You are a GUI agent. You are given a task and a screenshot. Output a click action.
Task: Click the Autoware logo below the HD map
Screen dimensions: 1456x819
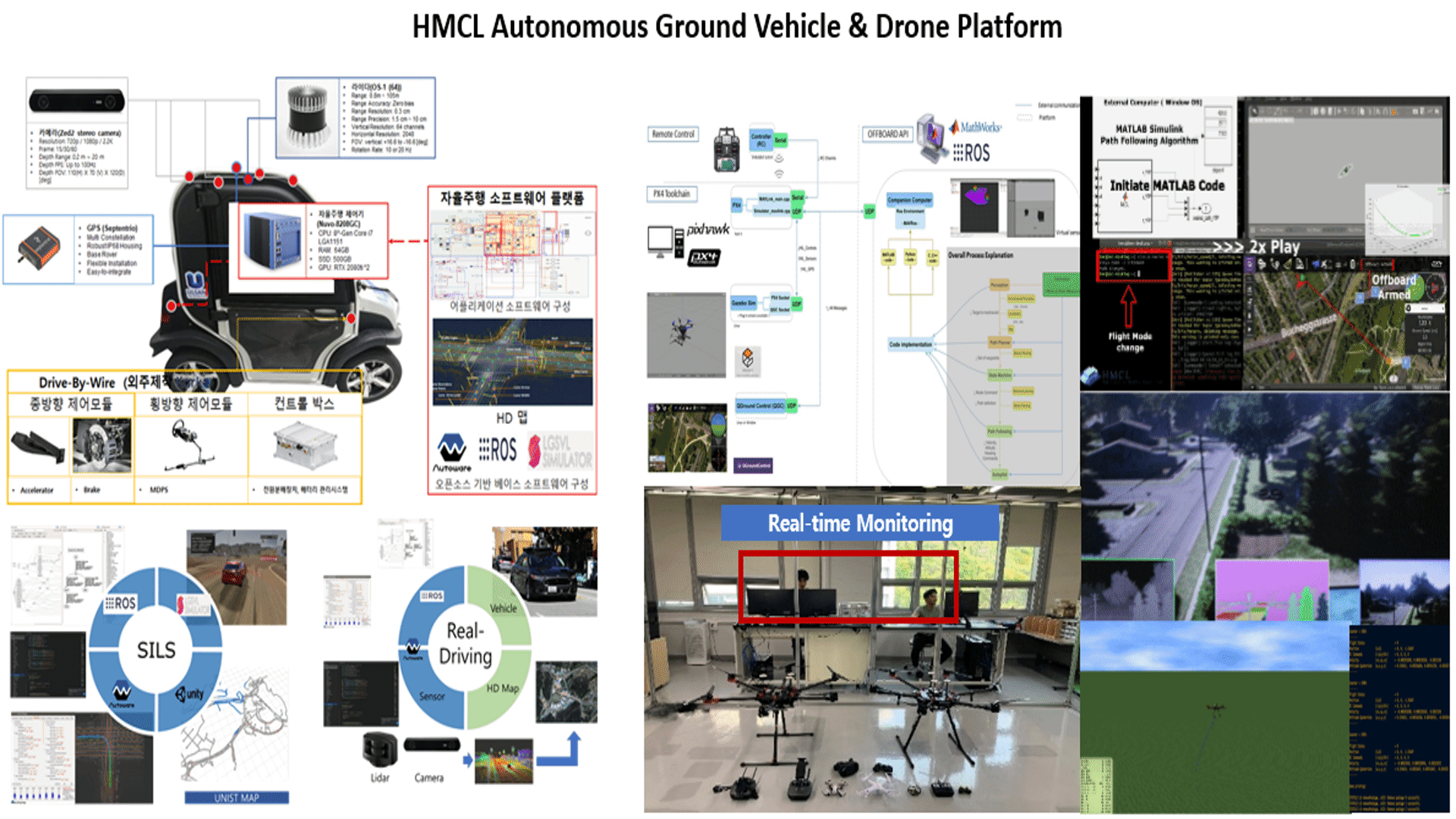pyautogui.click(x=452, y=453)
